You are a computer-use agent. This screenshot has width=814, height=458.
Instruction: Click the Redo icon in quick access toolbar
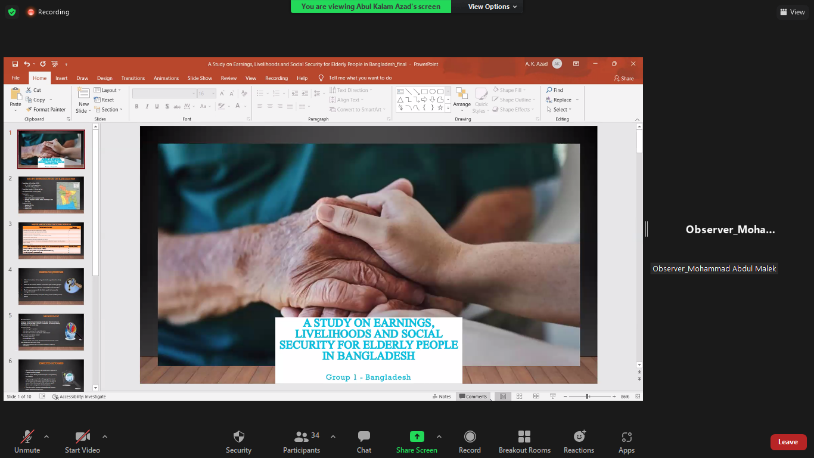(x=43, y=64)
